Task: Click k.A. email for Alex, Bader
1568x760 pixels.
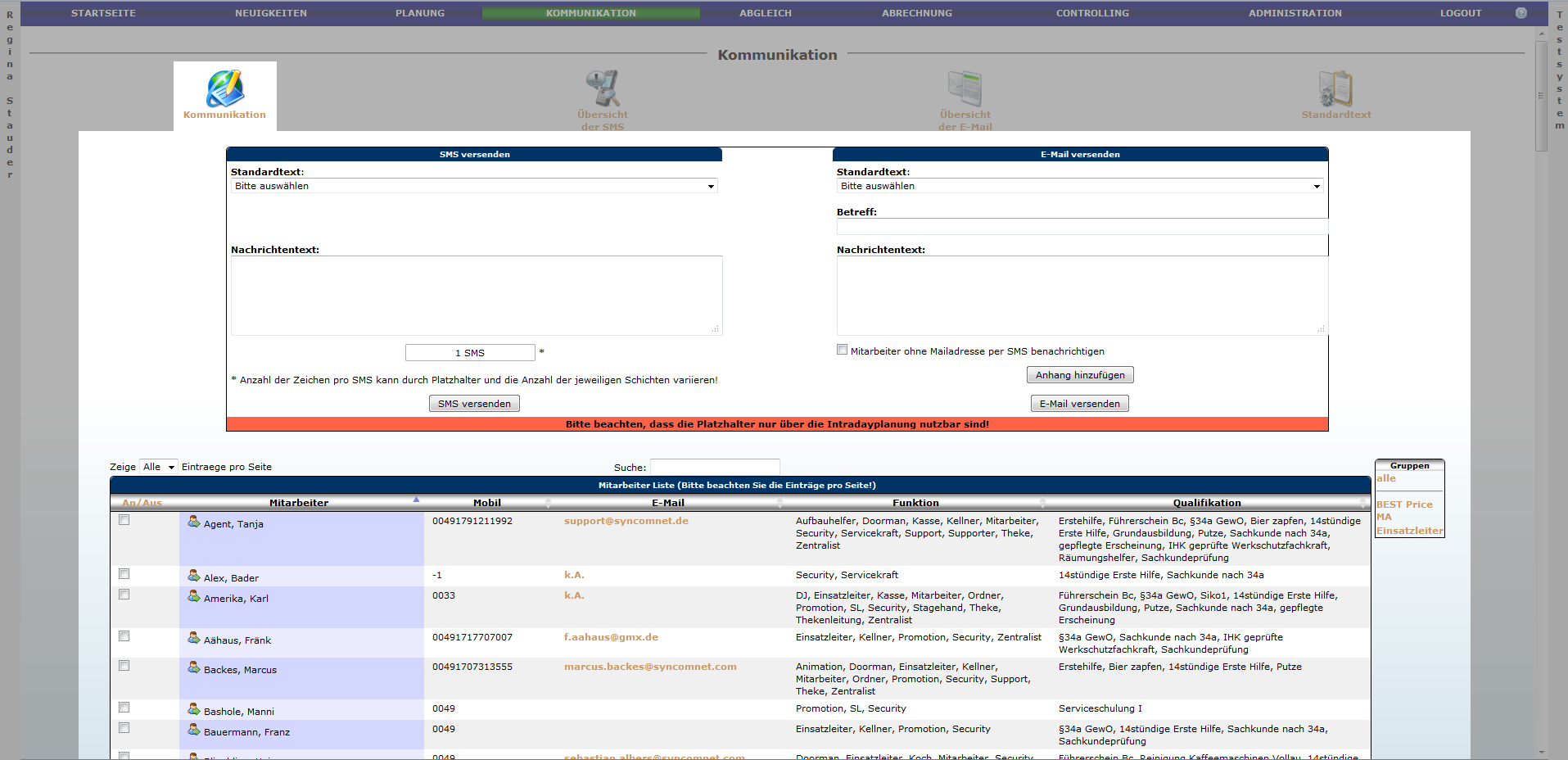Action: tap(574, 575)
